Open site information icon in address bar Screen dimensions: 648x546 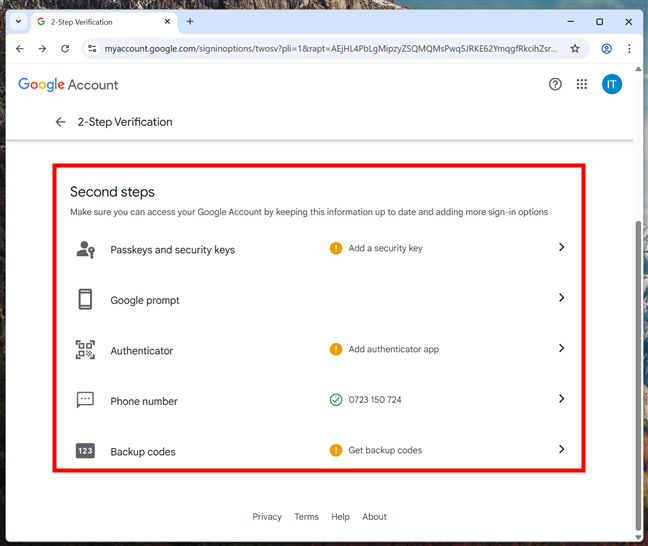[x=92, y=49]
